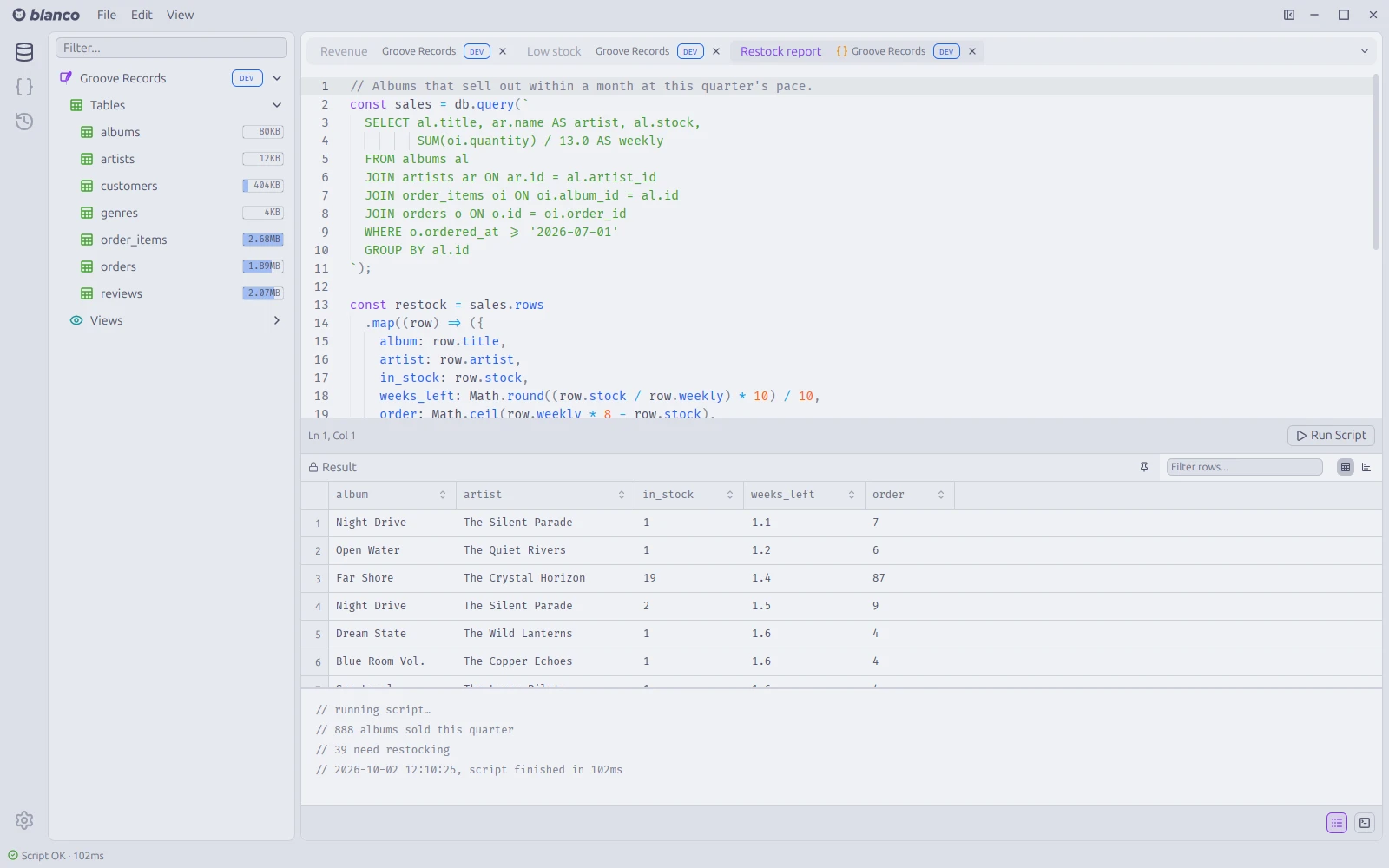The width and height of the screenshot is (1389, 868).
Task: Toggle the log list panel button
Action: [x=1337, y=823]
